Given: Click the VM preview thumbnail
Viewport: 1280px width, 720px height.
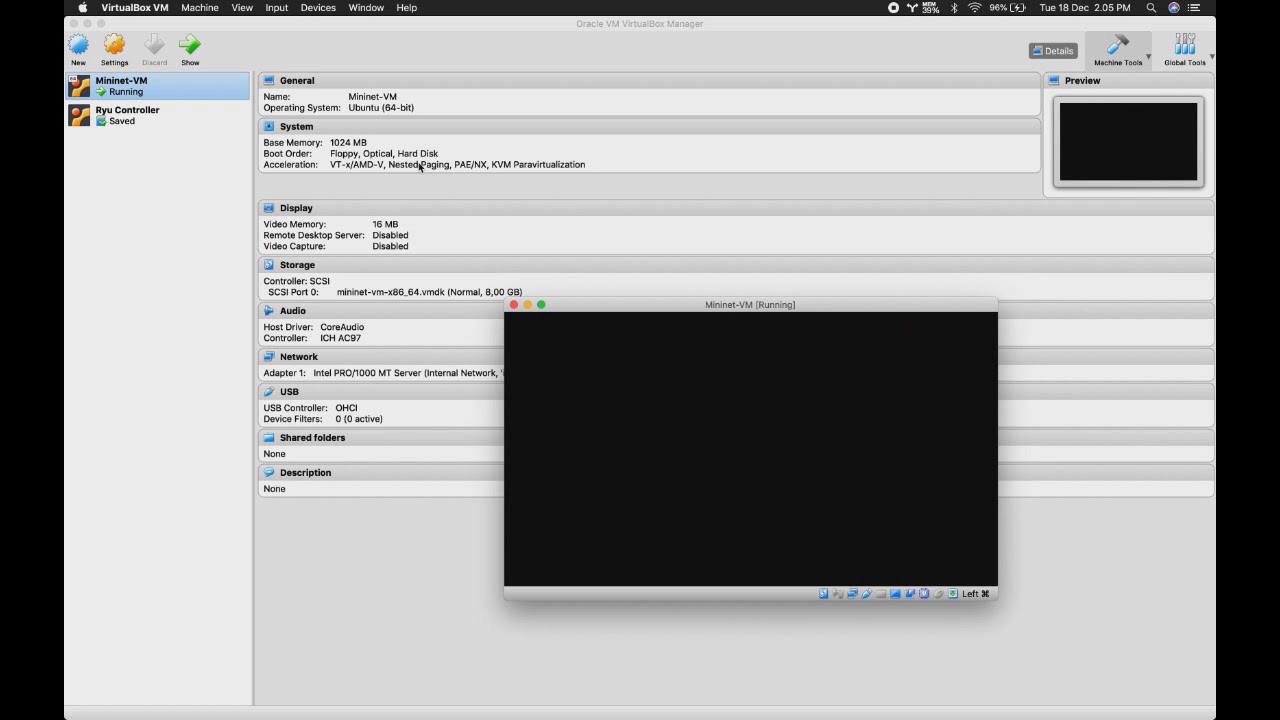Looking at the screenshot, I should [x=1128, y=141].
